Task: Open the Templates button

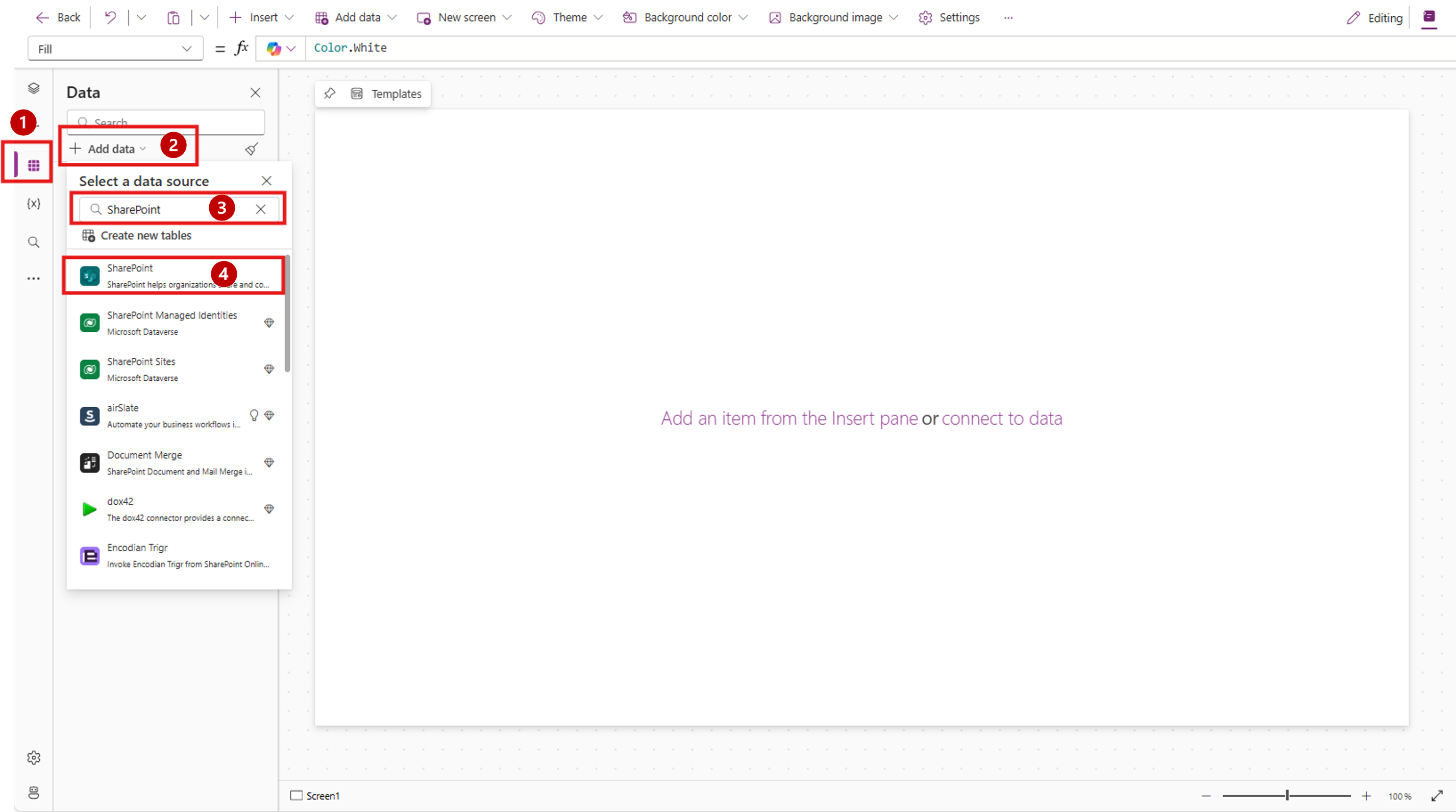Action: coord(387,93)
